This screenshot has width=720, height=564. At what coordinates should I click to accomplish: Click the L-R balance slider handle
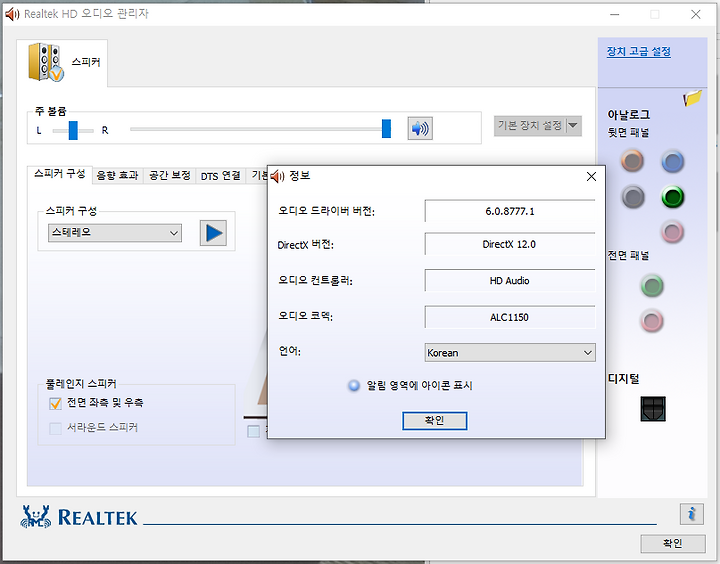pos(73,130)
